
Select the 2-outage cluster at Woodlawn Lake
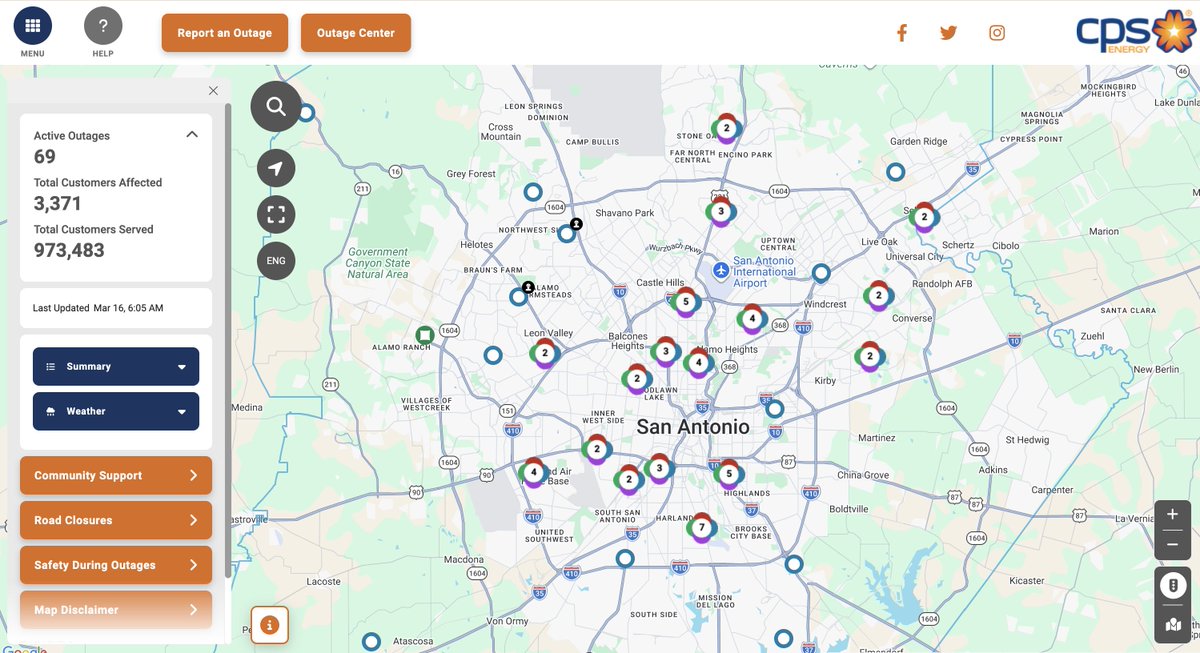636,378
